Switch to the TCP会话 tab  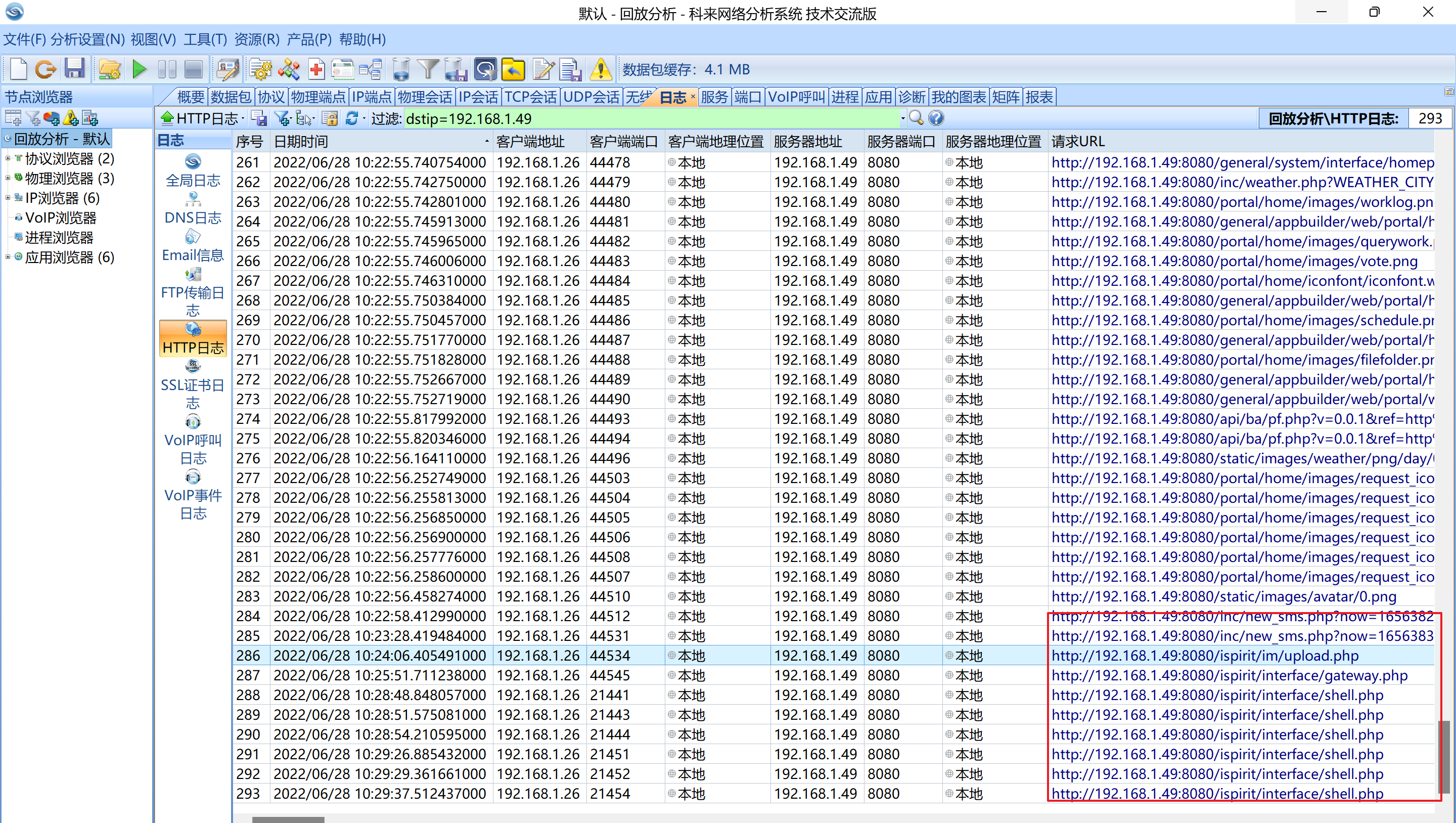[x=530, y=97]
